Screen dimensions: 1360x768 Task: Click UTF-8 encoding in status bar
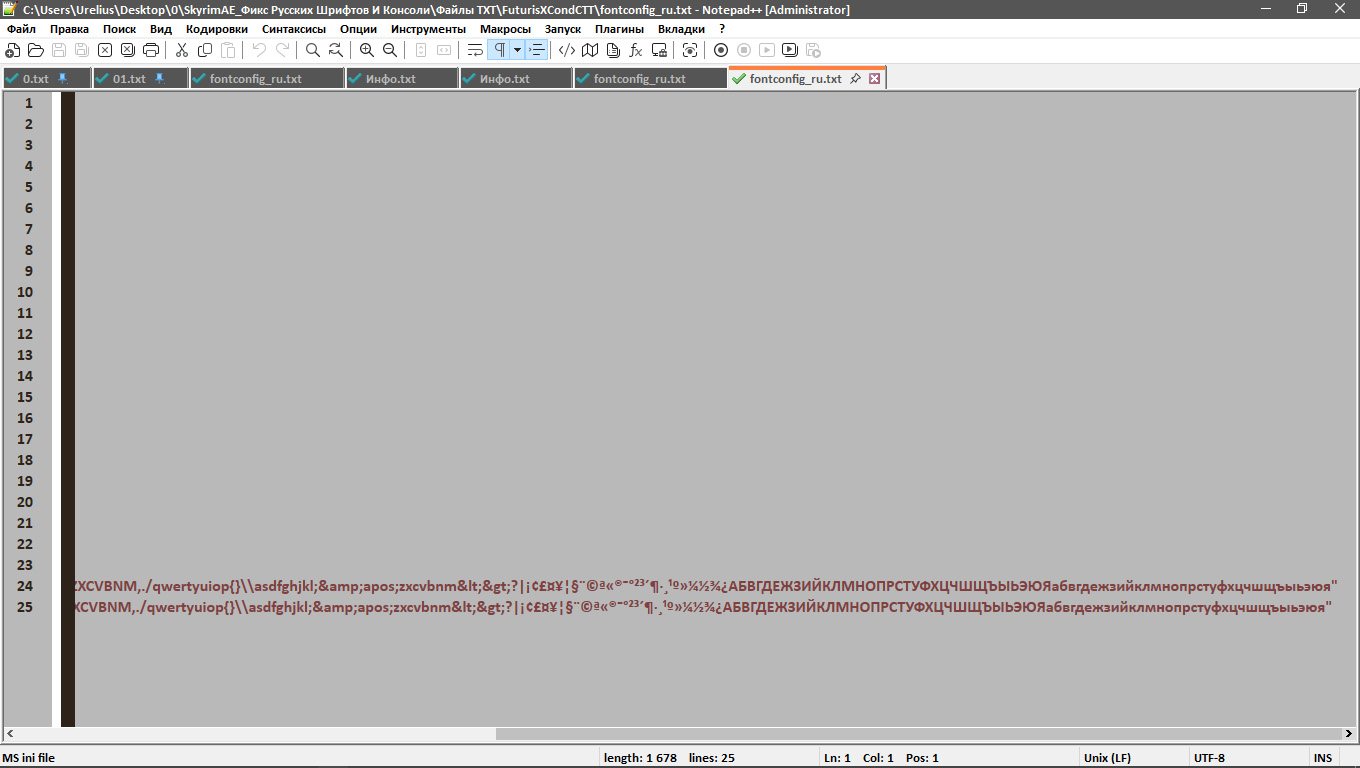(x=1208, y=758)
